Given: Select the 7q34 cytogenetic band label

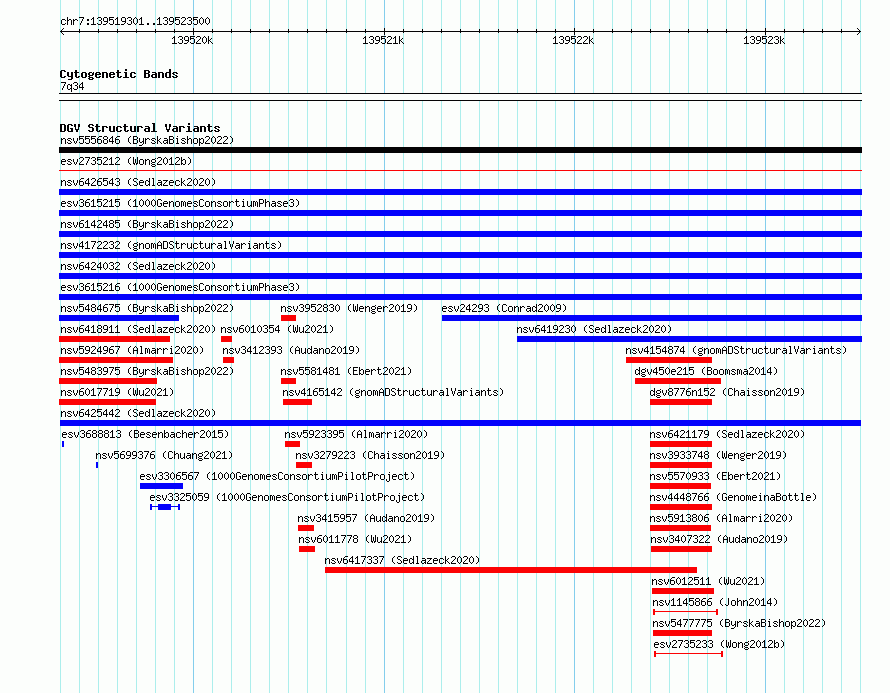Looking at the screenshot, I should click(72, 86).
